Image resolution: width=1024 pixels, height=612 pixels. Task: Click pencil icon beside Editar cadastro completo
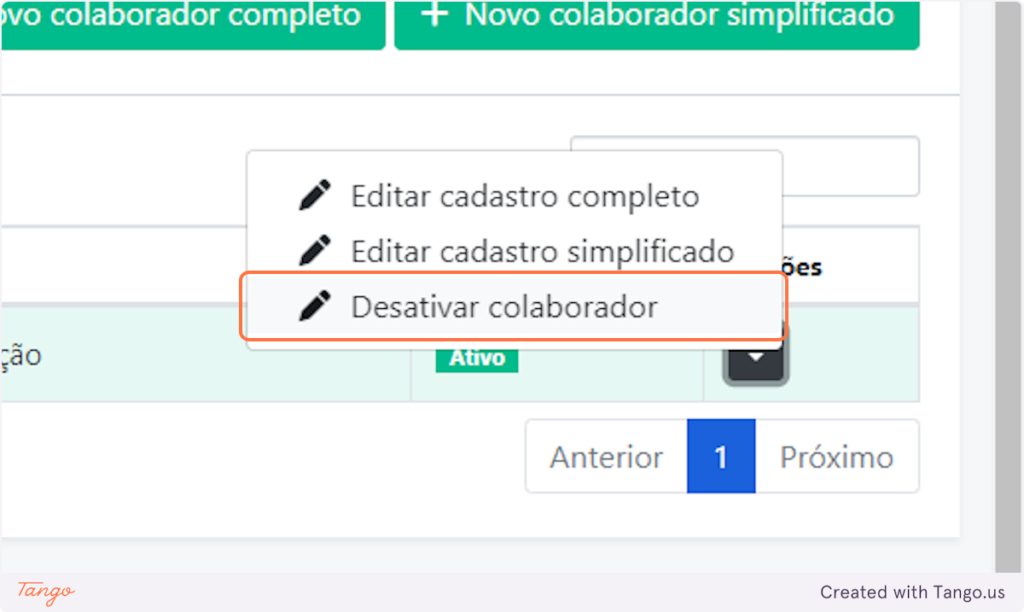point(315,195)
